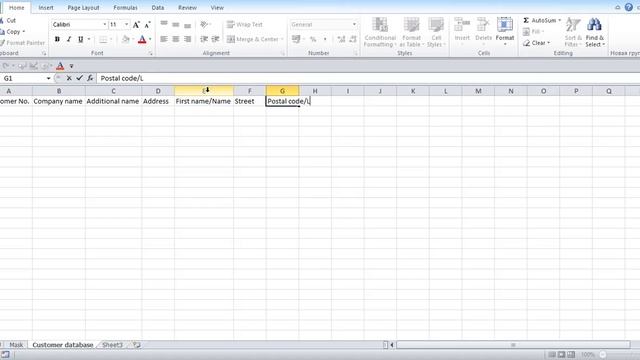Open the Format cells menu
Image resolution: width=640 pixels, height=360 pixels.
click(x=505, y=31)
